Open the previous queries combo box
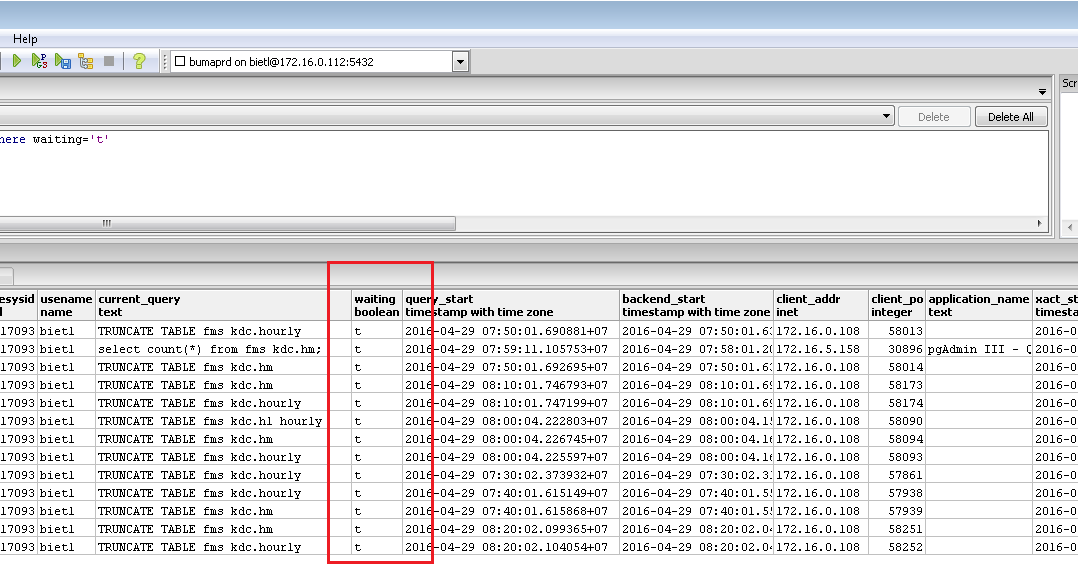The image size is (1078, 566). coord(446,116)
